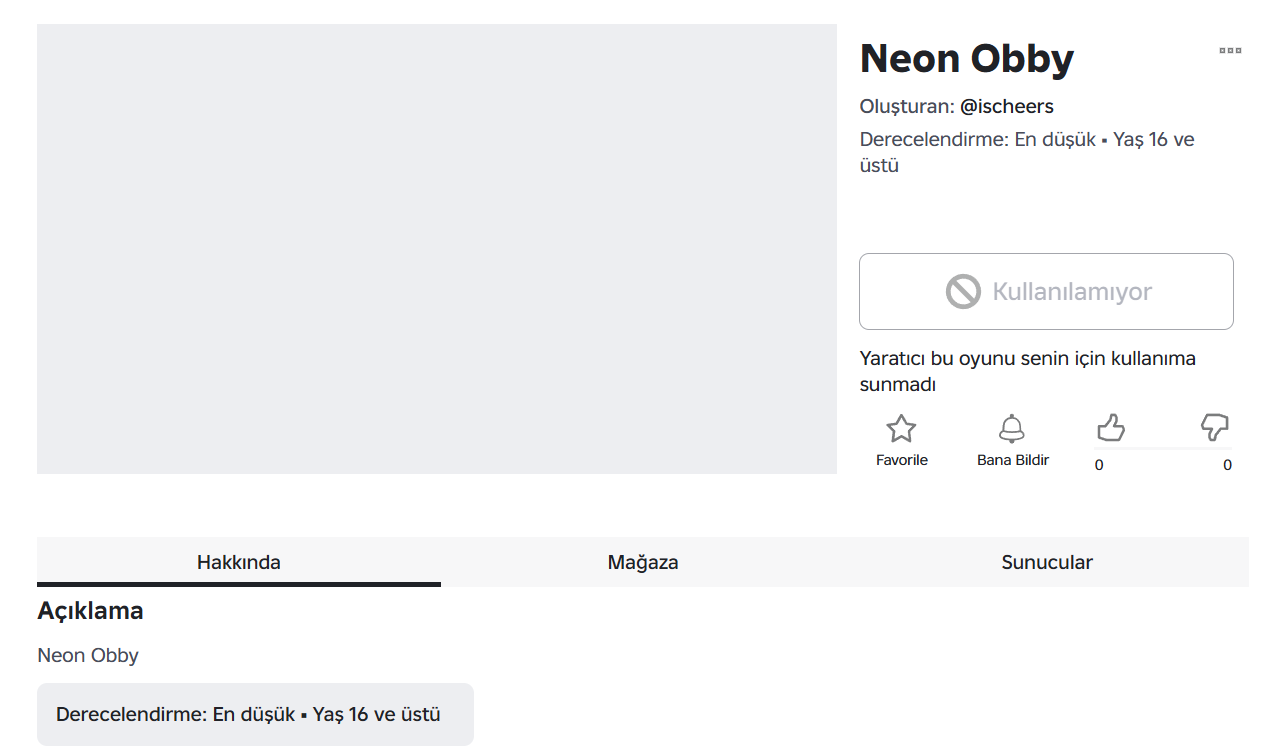
Task: Click the Derecelendirme rating box under Açıklama
Action: coord(255,714)
